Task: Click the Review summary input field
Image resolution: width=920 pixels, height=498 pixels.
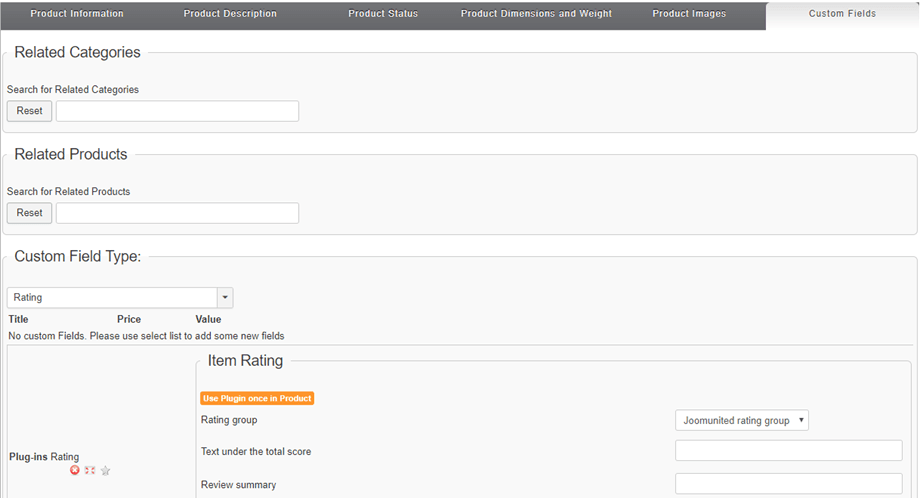Action: [788, 484]
